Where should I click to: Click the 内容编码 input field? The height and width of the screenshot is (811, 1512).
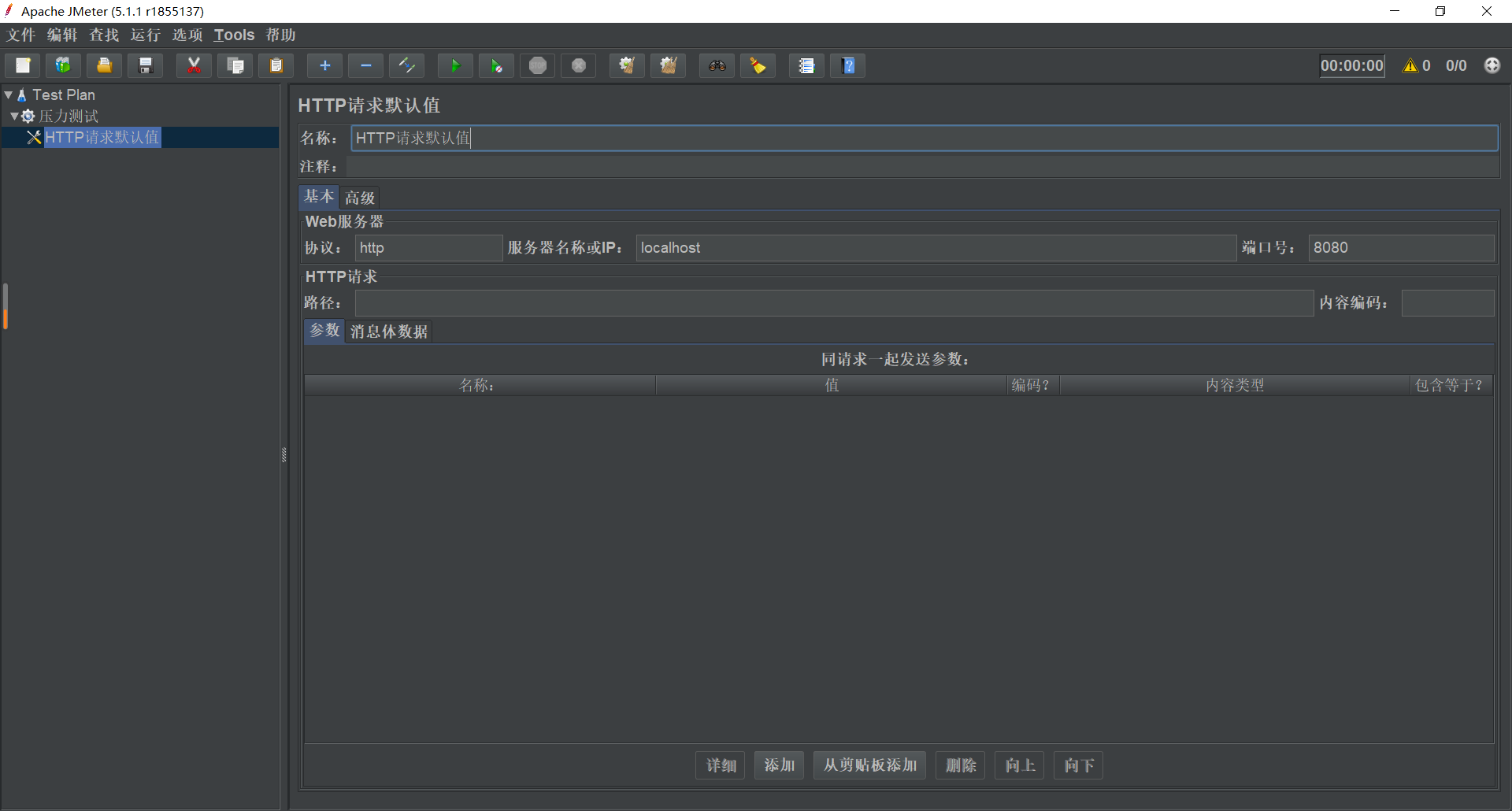click(1448, 303)
